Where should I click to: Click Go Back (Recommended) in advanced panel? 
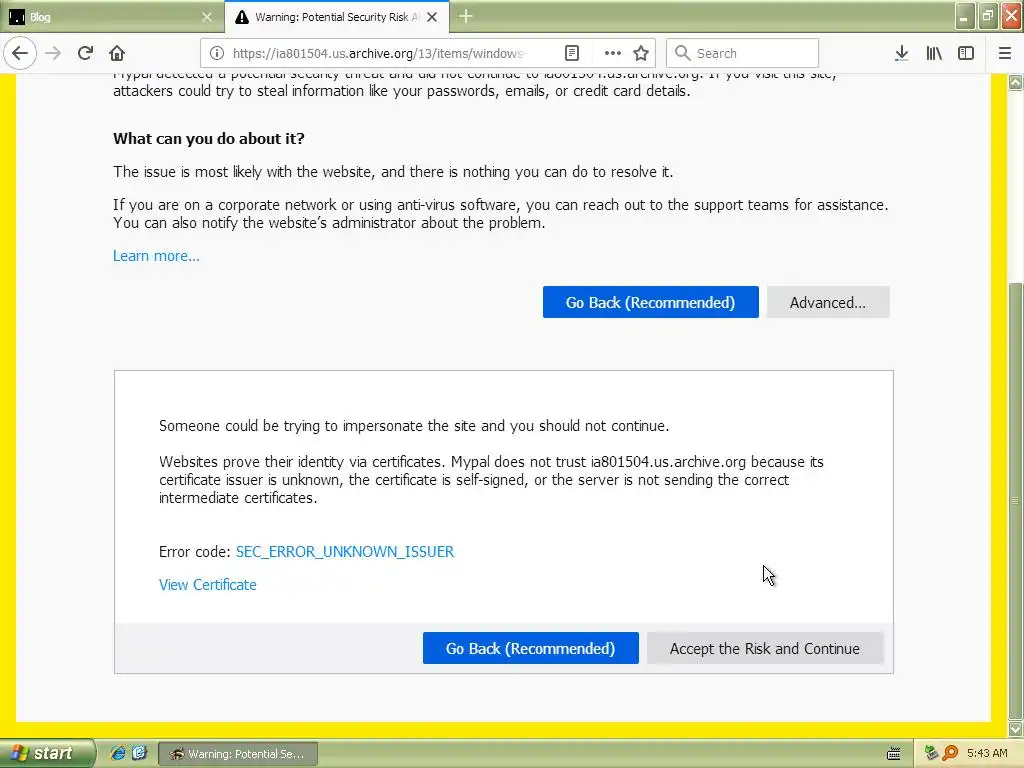tap(530, 648)
